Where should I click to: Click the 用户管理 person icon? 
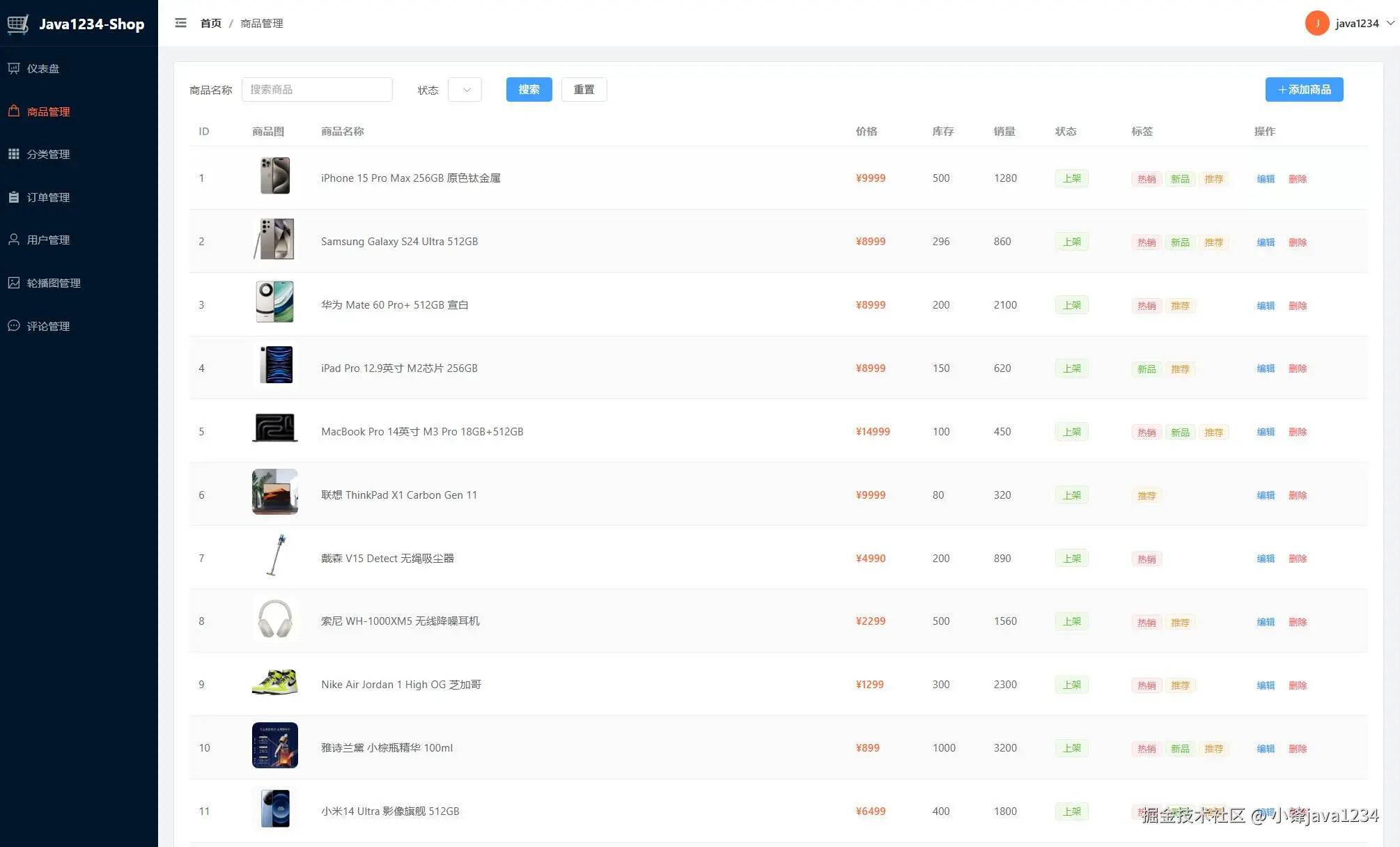(14, 240)
